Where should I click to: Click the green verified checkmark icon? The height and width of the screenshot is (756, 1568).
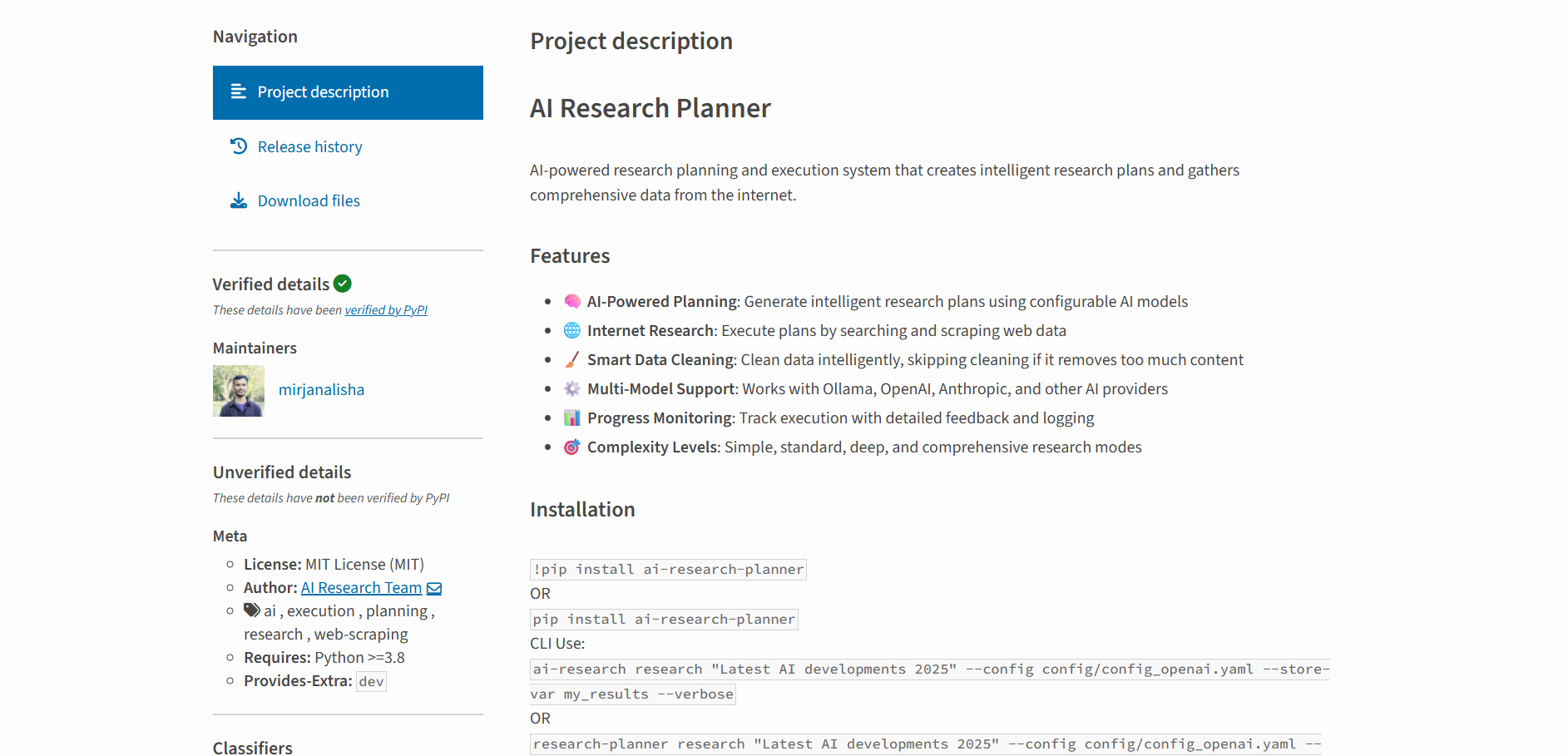click(343, 284)
